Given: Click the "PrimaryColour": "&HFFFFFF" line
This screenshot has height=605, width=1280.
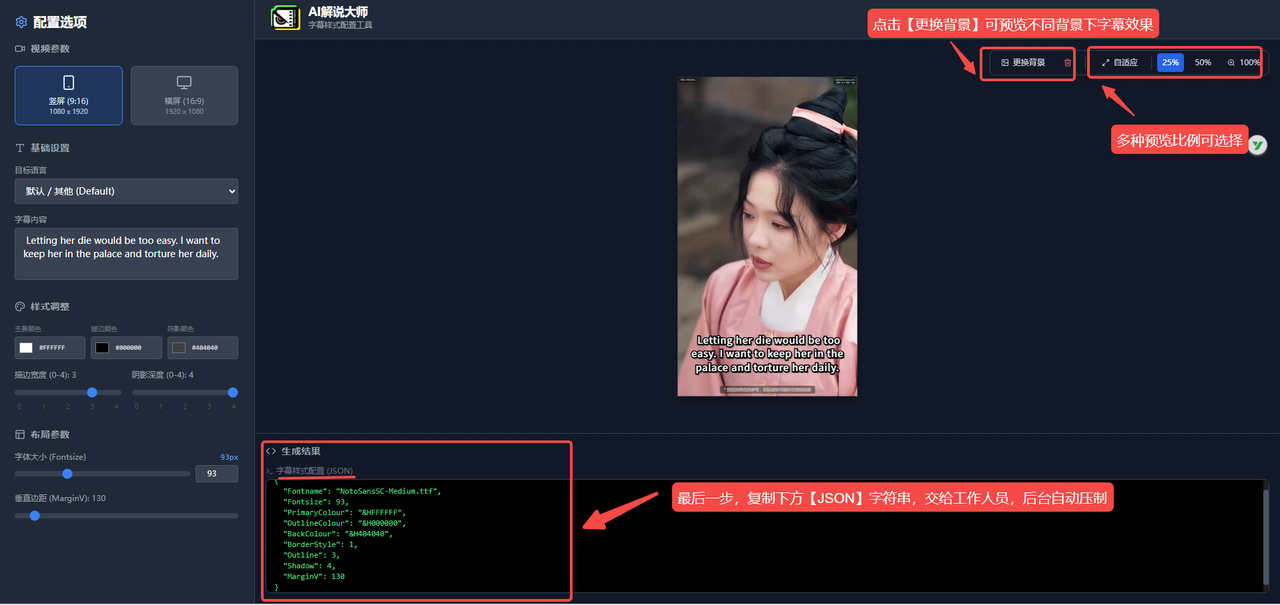Looking at the screenshot, I should point(345,513).
